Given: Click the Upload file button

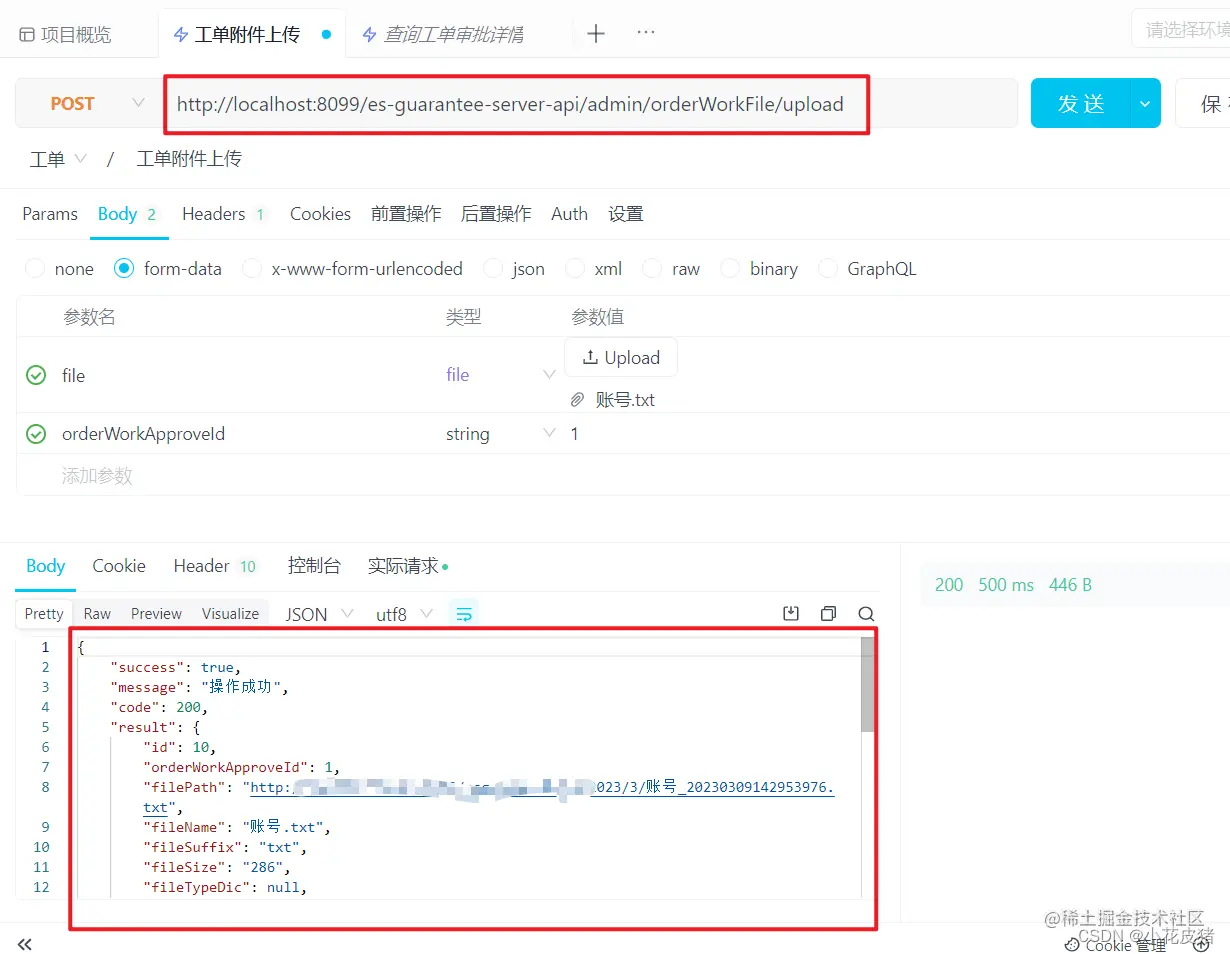Looking at the screenshot, I should (x=621, y=357).
